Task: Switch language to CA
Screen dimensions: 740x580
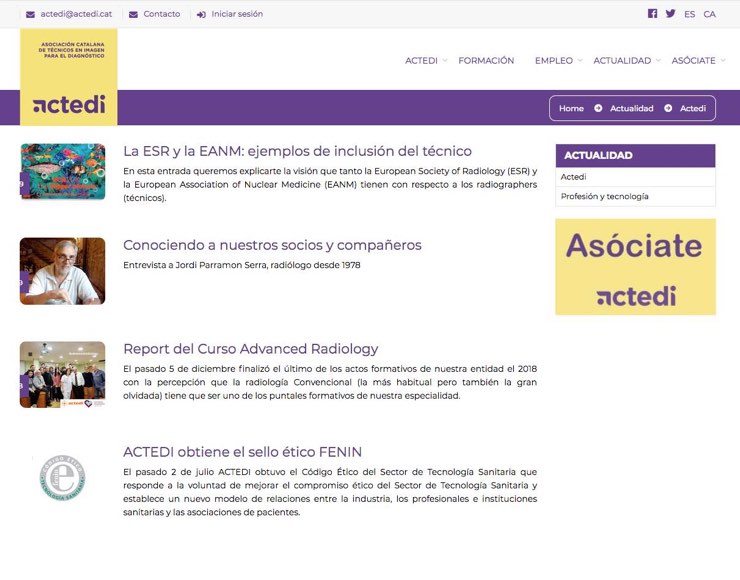Action: 709,14
